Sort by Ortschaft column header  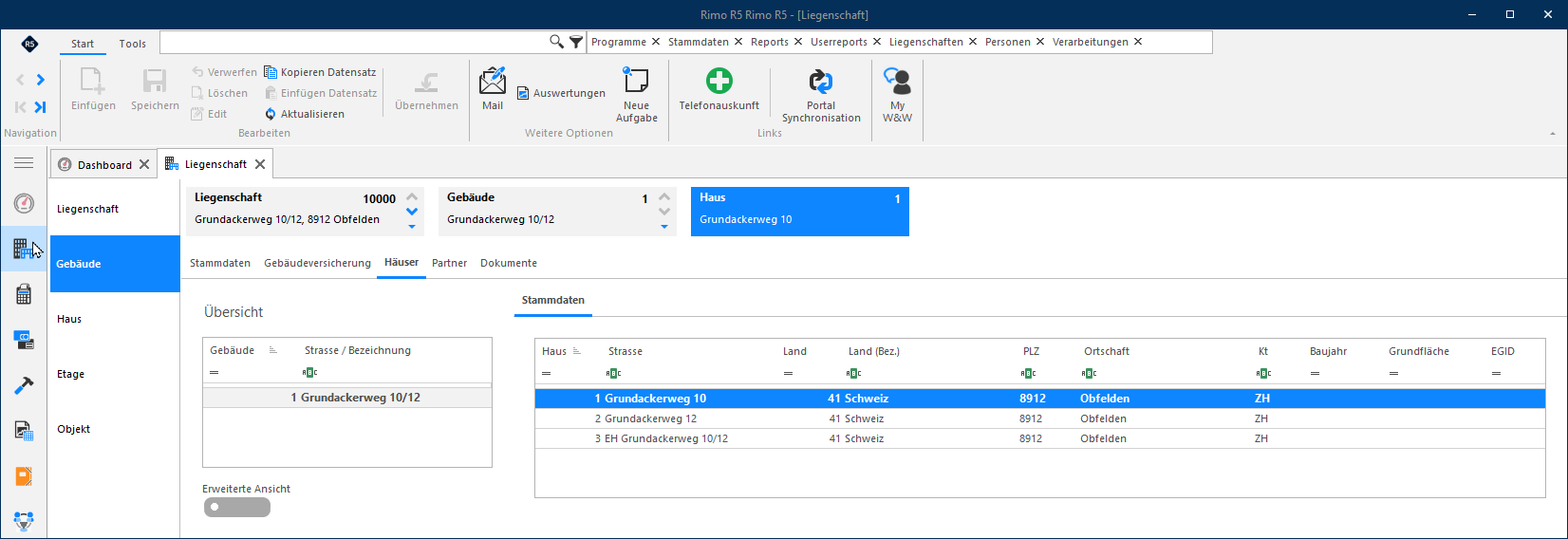click(x=1107, y=351)
